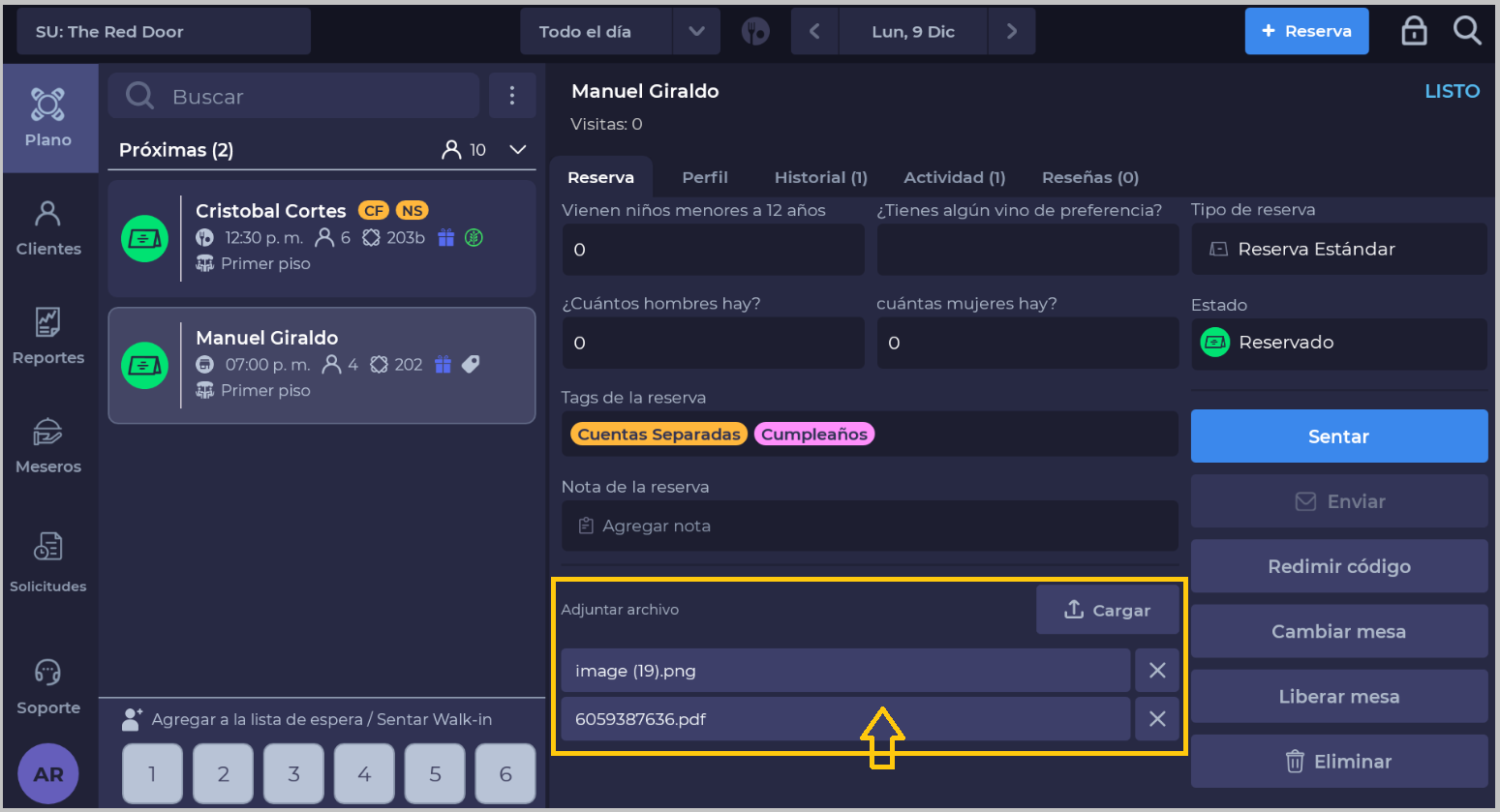Click the Buscar search field
1500x812 pixels.
[x=294, y=96]
